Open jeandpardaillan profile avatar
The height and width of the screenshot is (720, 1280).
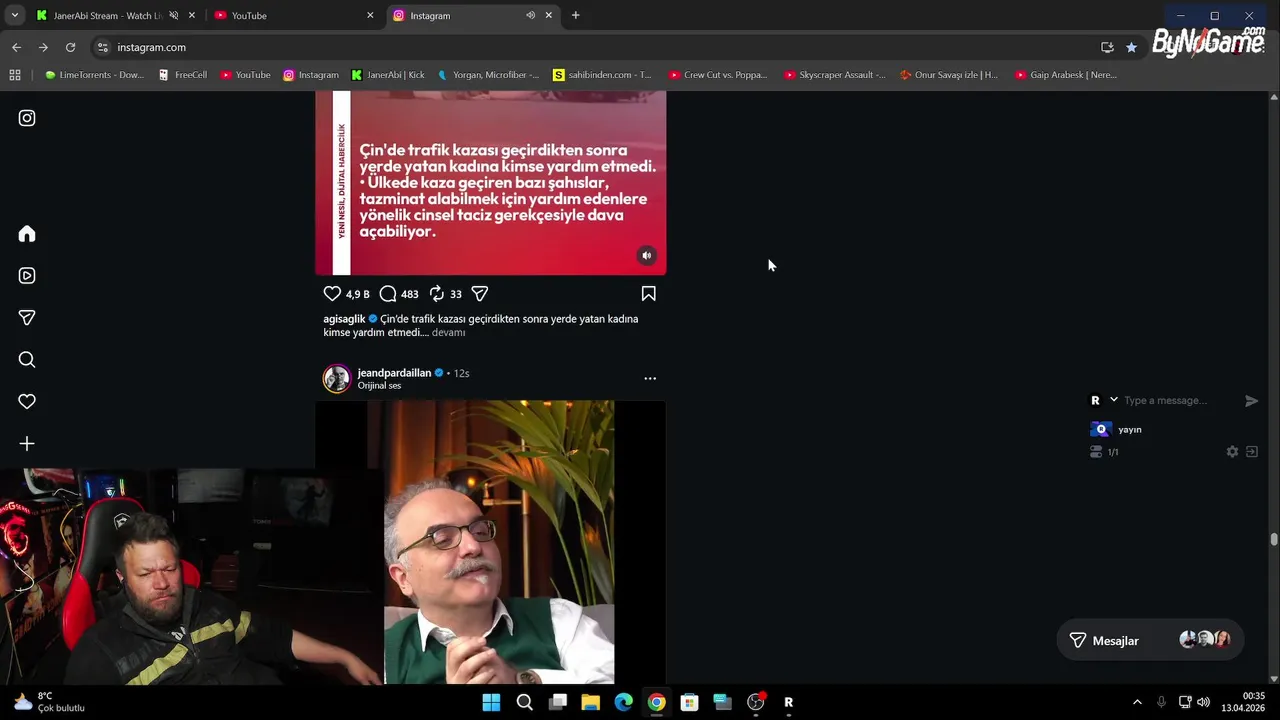tap(337, 379)
